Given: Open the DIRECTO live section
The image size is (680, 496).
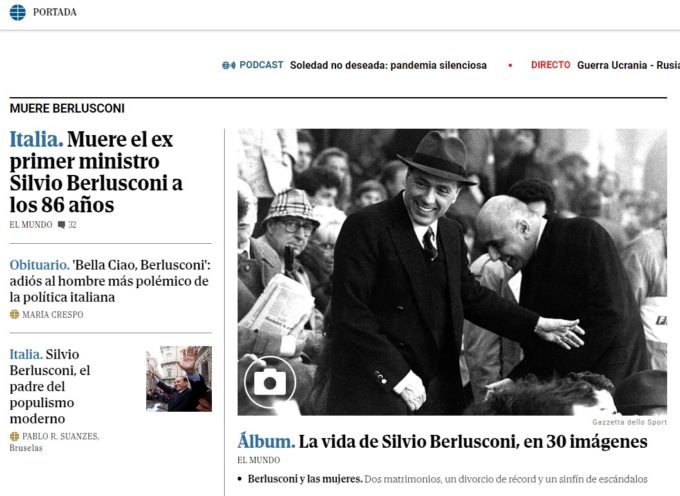Looking at the screenshot, I should 550,65.
